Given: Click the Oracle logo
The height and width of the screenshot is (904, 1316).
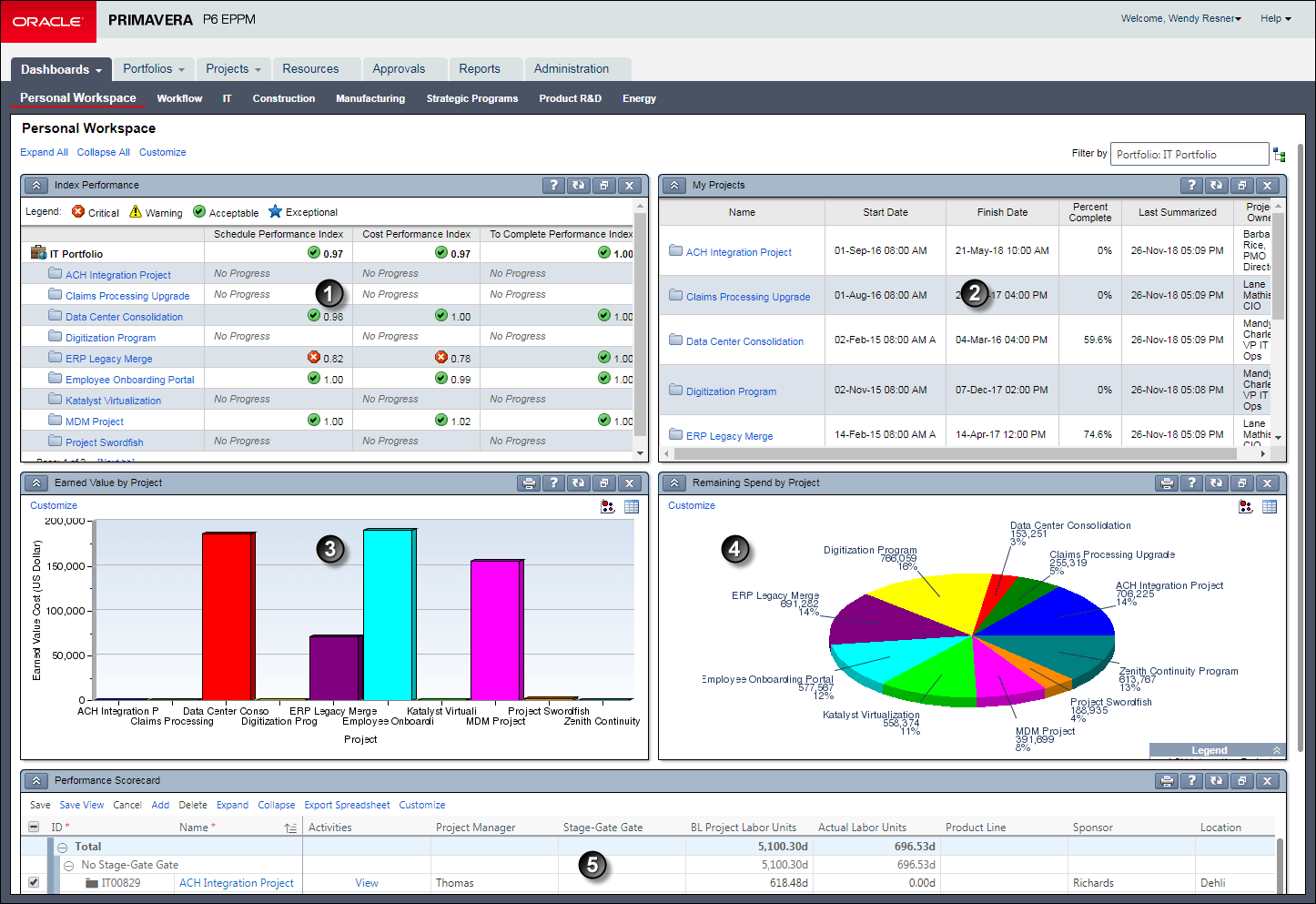Looking at the screenshot, I should tap(48, 21).
